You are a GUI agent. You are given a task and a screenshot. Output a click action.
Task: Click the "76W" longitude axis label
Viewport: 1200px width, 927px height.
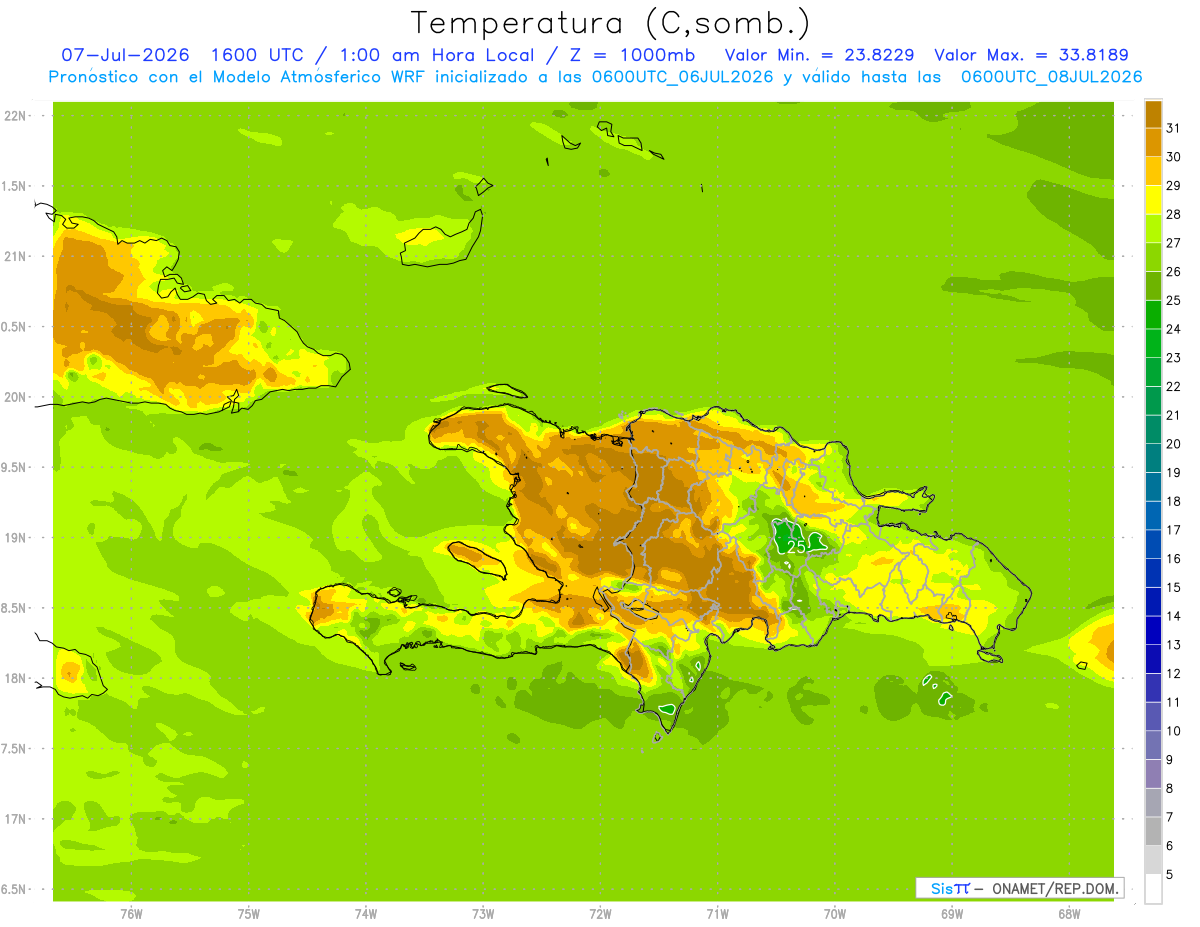(x=131, y=914)
